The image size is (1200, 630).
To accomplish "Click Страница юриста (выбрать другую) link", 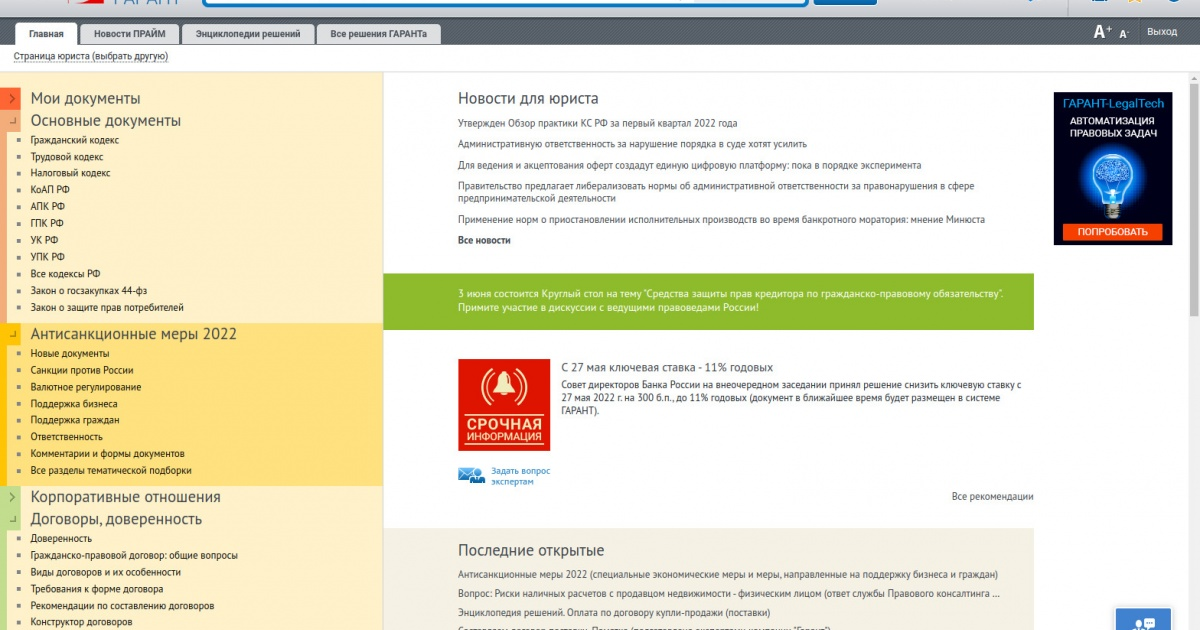I will tap(91, 57).
